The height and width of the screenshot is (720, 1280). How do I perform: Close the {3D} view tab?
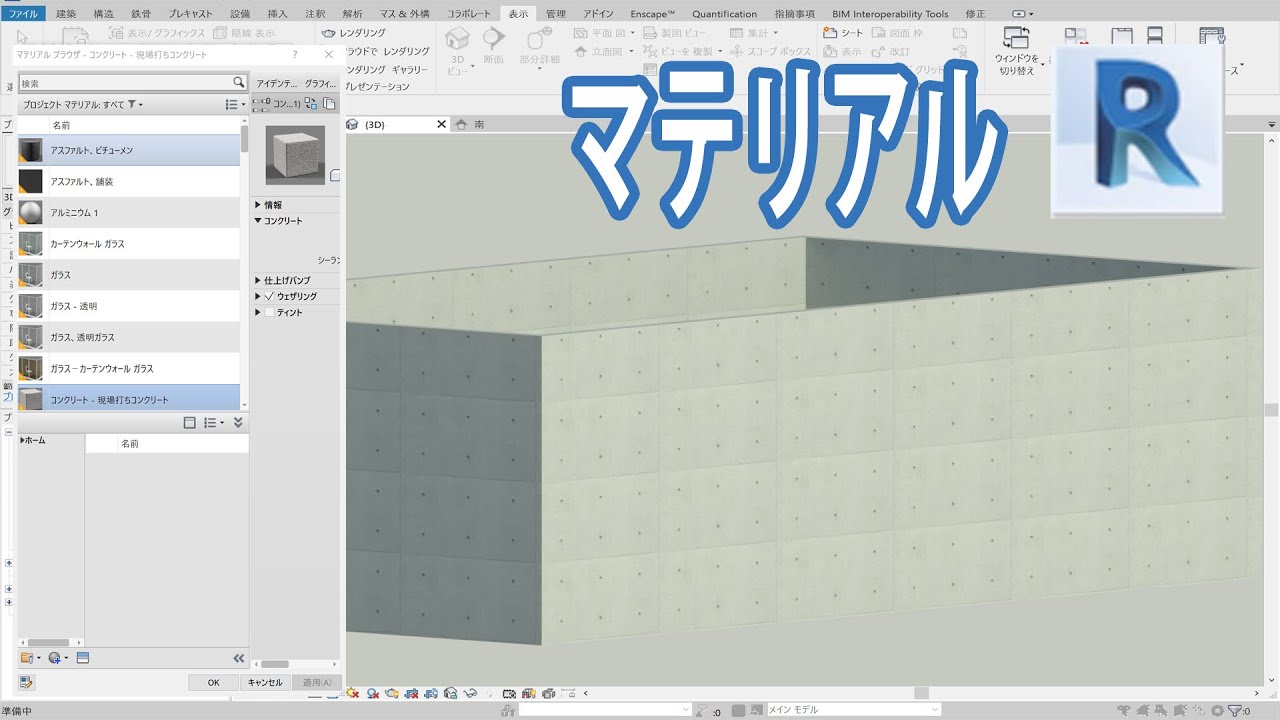(441, 124)
